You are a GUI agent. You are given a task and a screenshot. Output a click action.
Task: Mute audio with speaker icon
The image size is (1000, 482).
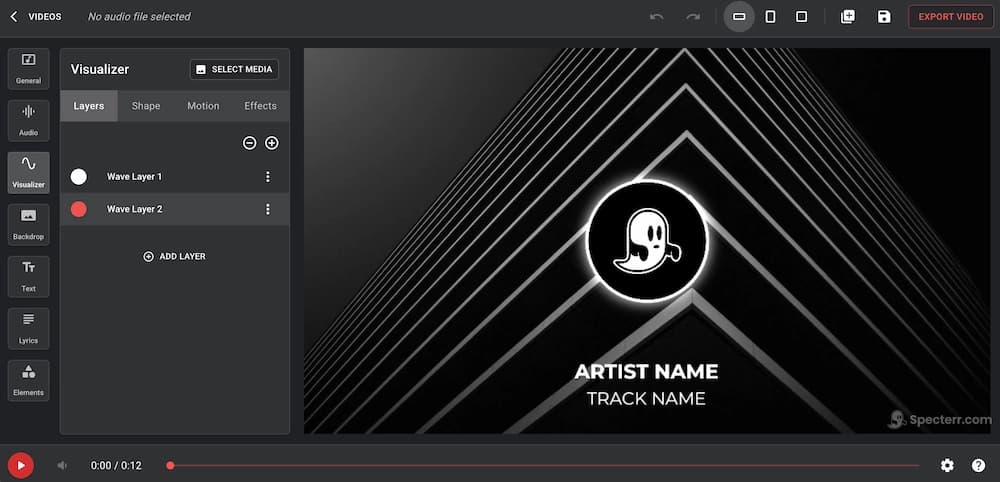[62, 465]
